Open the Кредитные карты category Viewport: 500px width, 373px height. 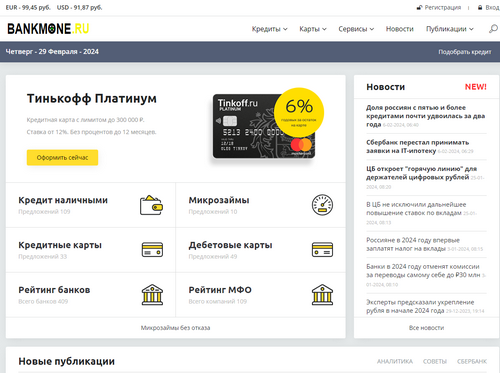click(x=60, y=245)
